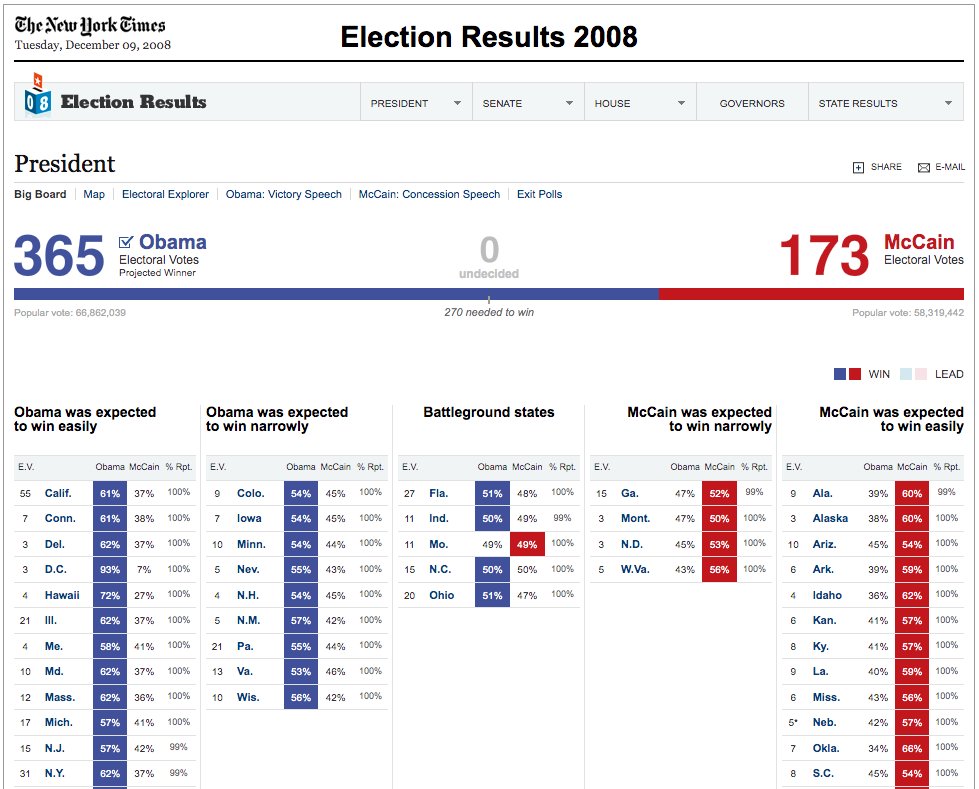Viewport: 979px width, 789px height.
Task: Click the Obama projected winner checkmark
Action: pyautogui.click(x=126, y=242)
